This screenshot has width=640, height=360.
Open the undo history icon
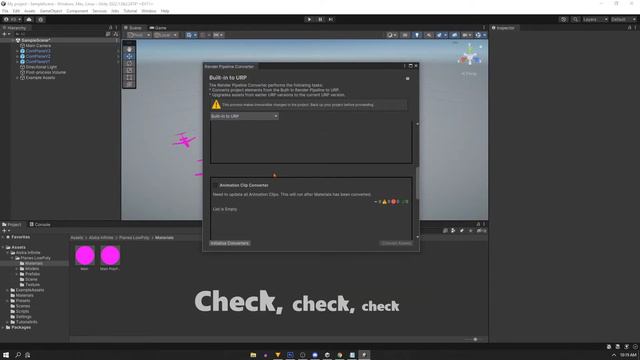563,19
